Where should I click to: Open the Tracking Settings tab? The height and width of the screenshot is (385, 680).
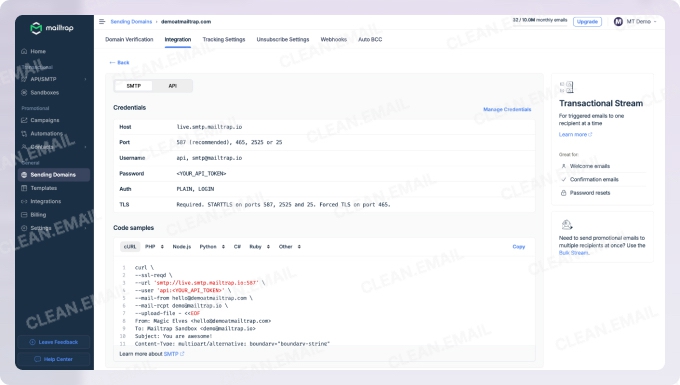click(224, 39)
